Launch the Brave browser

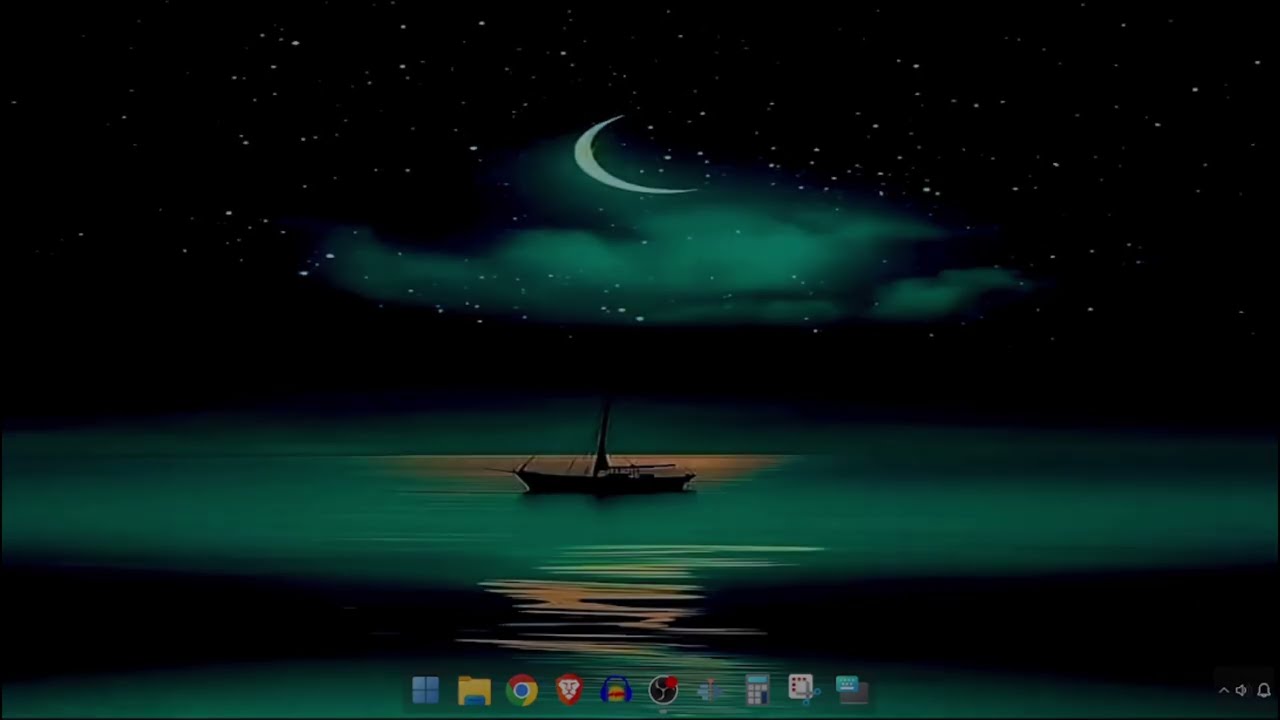coord(569,689)
